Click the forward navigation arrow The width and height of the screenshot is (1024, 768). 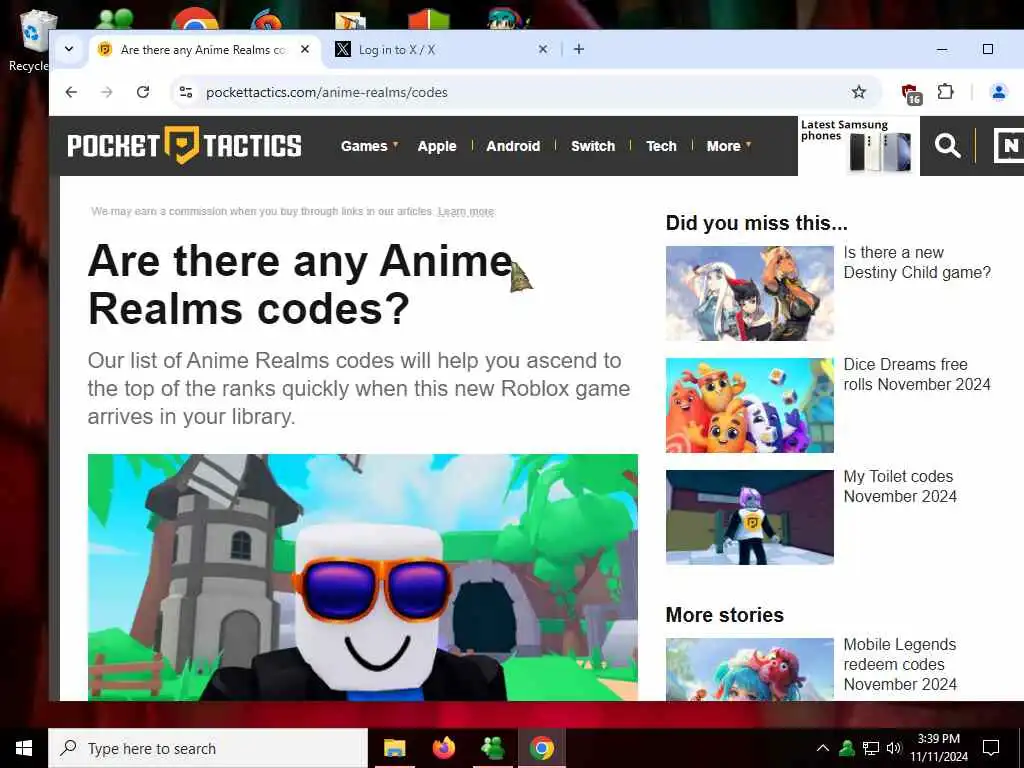(x=106, y=92)
